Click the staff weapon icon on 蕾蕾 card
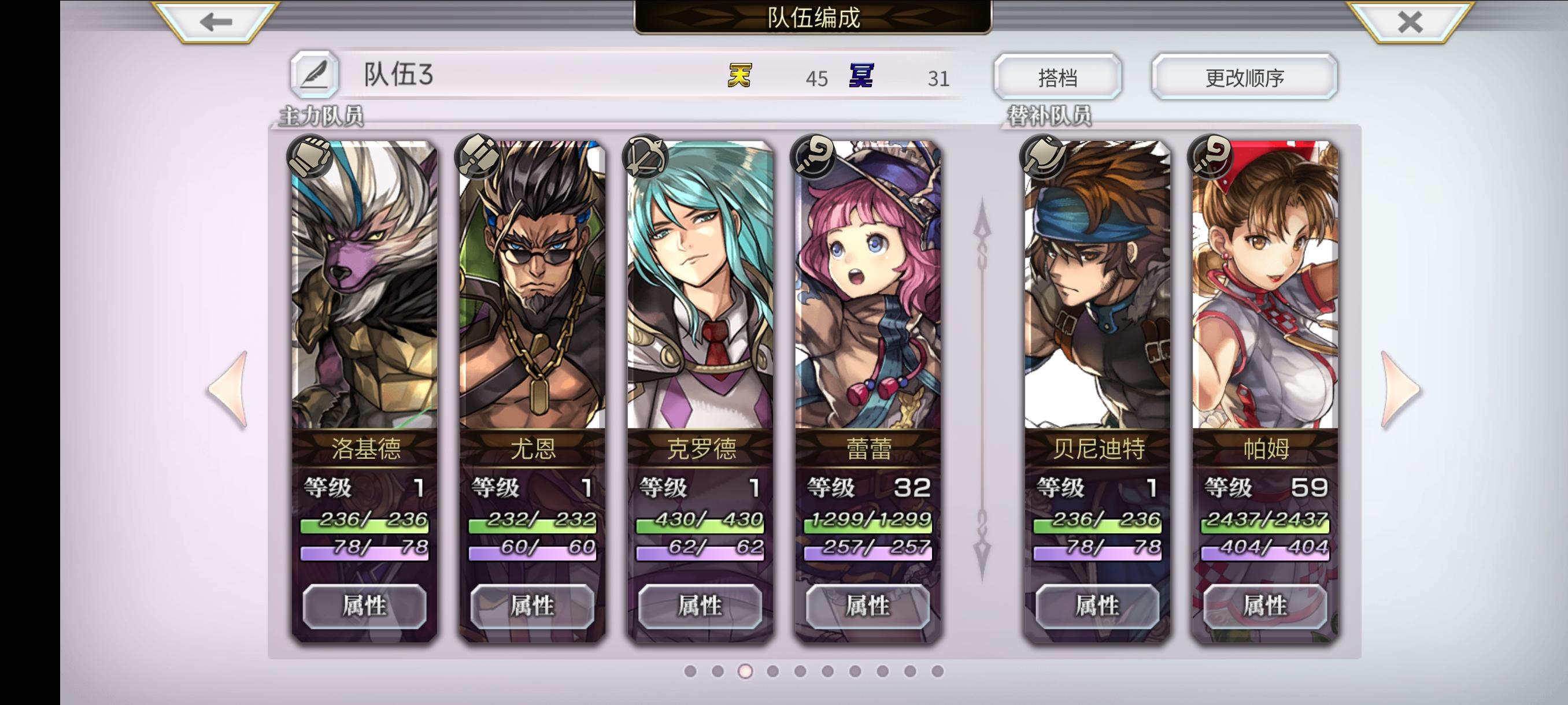This screenshot has width=1568, height=705. coord(813,155)
